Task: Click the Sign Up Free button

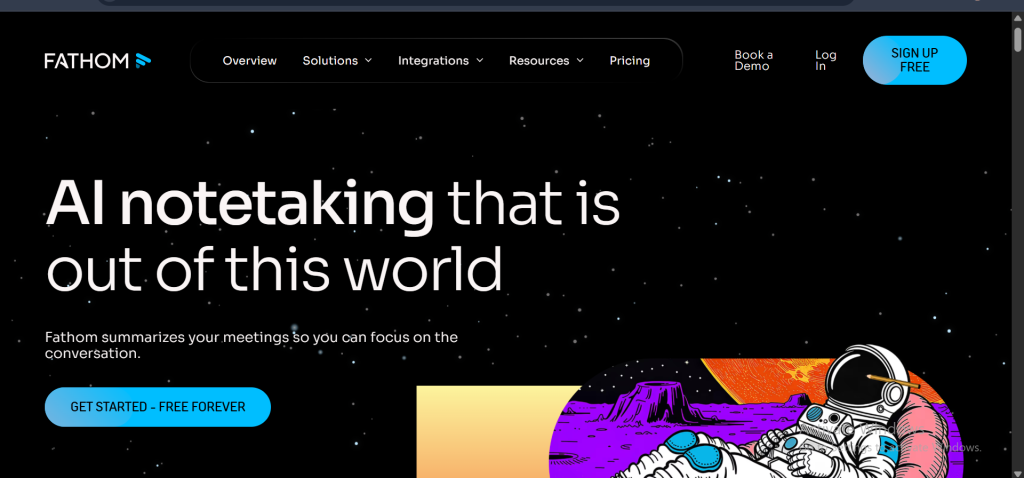Action: pyautogui.click(x=914, y=60)
